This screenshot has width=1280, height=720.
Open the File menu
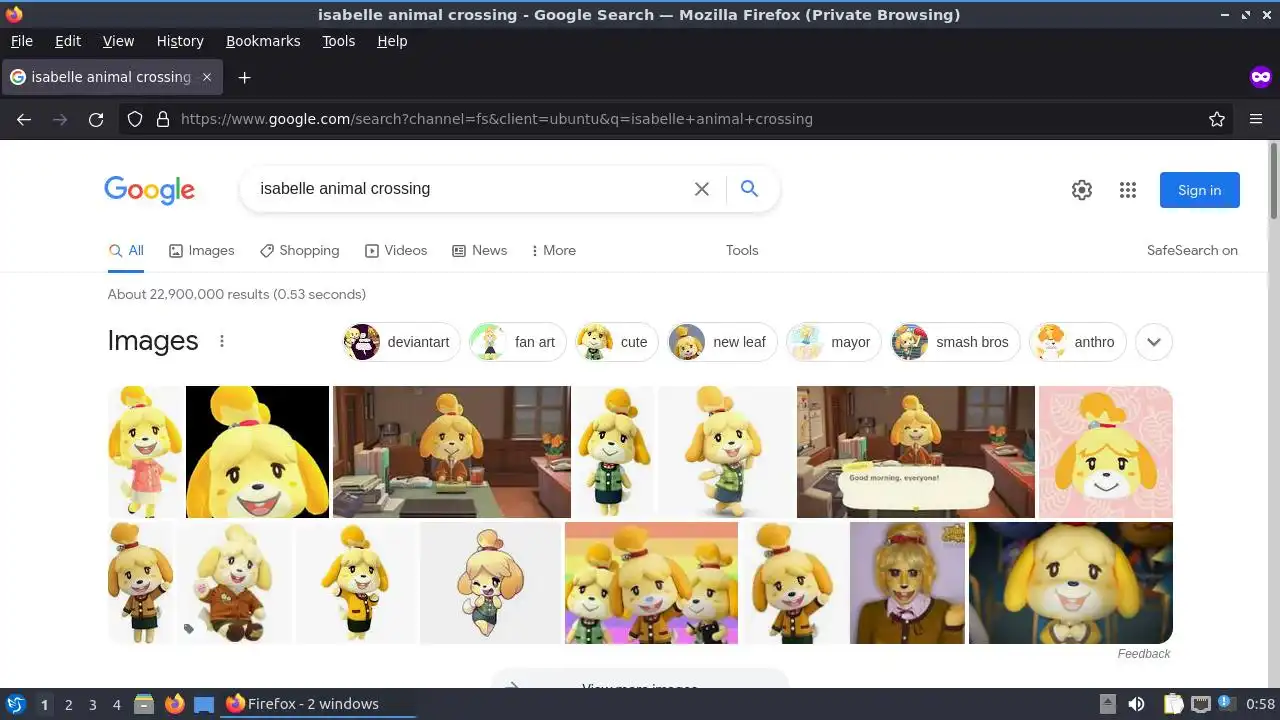tap(22, 41)
